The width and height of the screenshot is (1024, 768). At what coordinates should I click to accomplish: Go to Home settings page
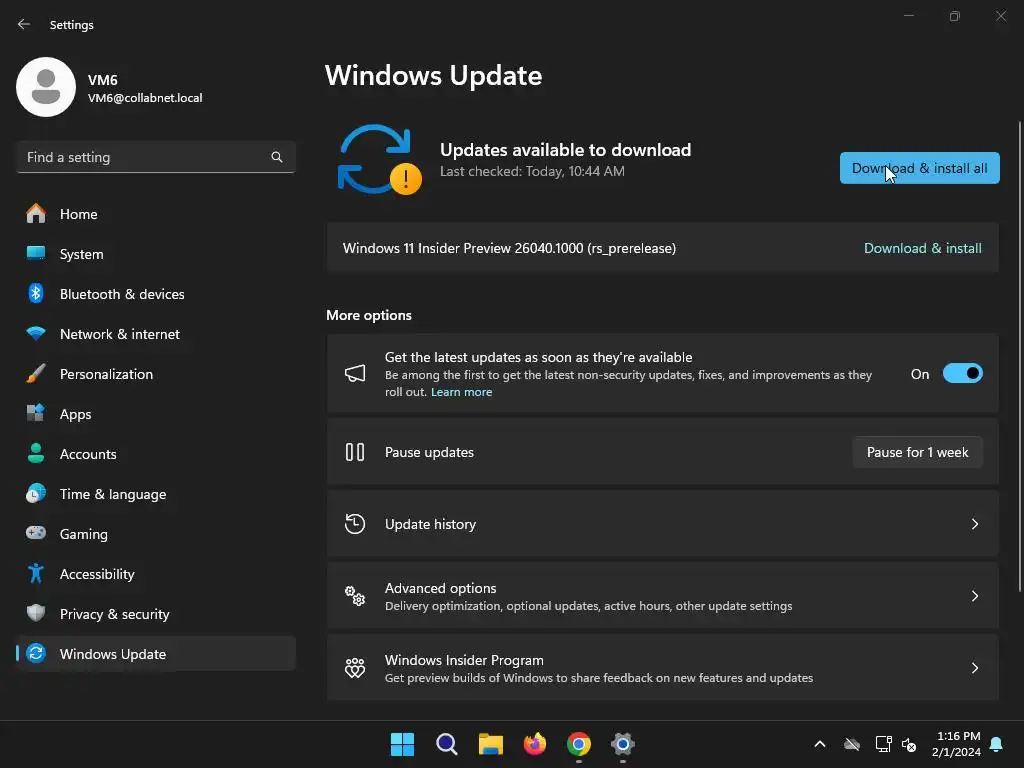(x=156, y=214)
